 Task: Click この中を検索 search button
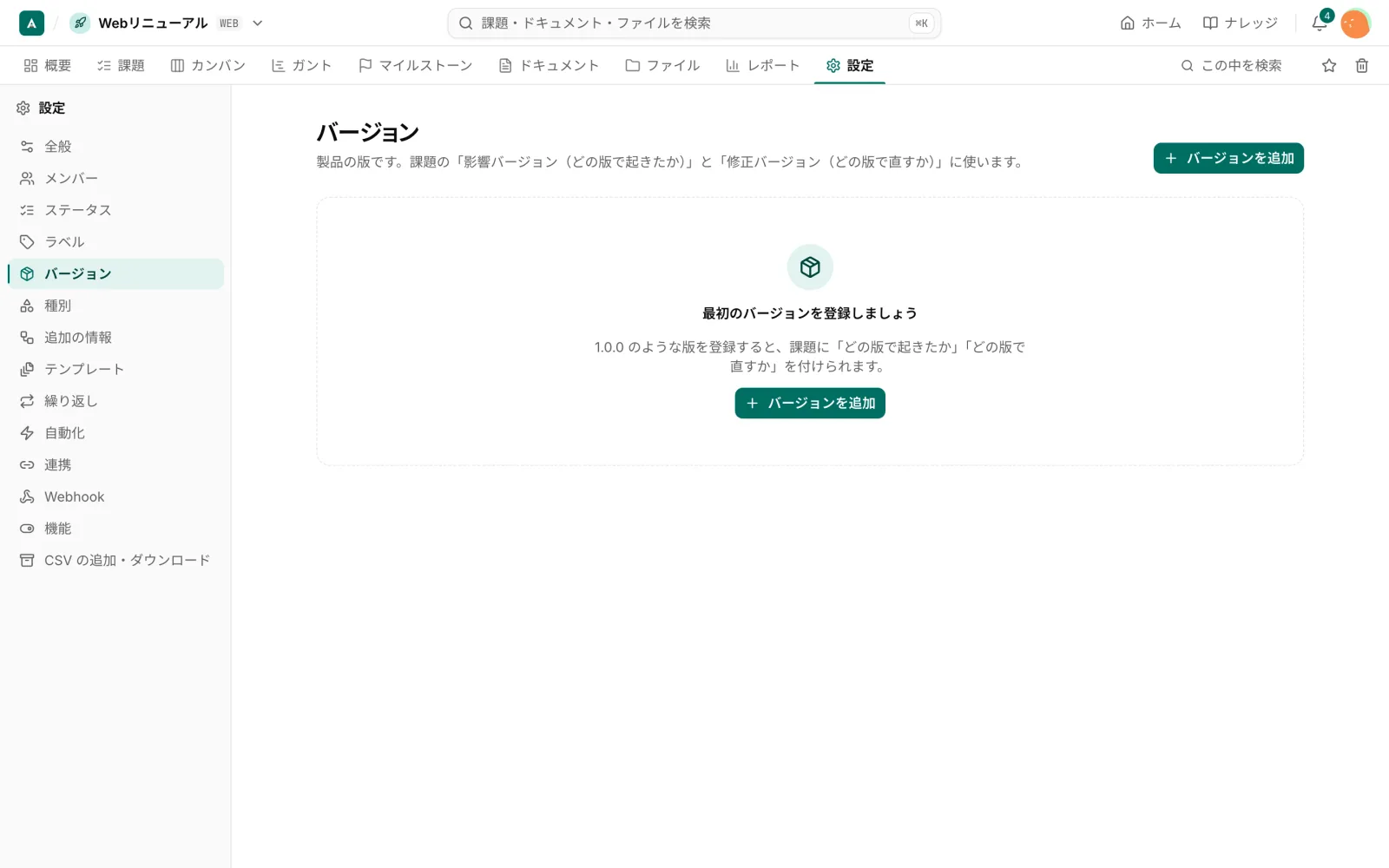[x=1232, y=65]
